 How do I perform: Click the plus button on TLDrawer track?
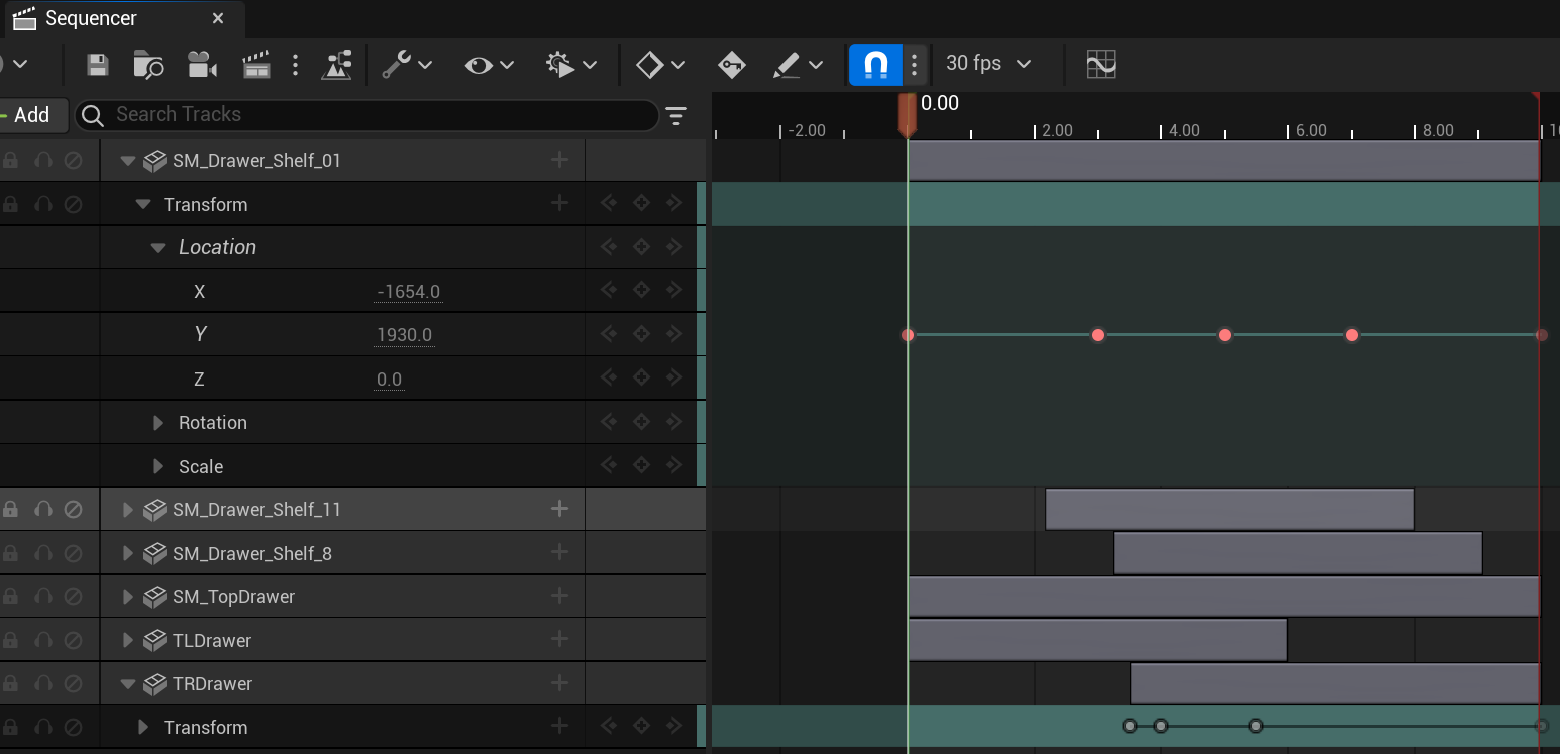(559, 640)
